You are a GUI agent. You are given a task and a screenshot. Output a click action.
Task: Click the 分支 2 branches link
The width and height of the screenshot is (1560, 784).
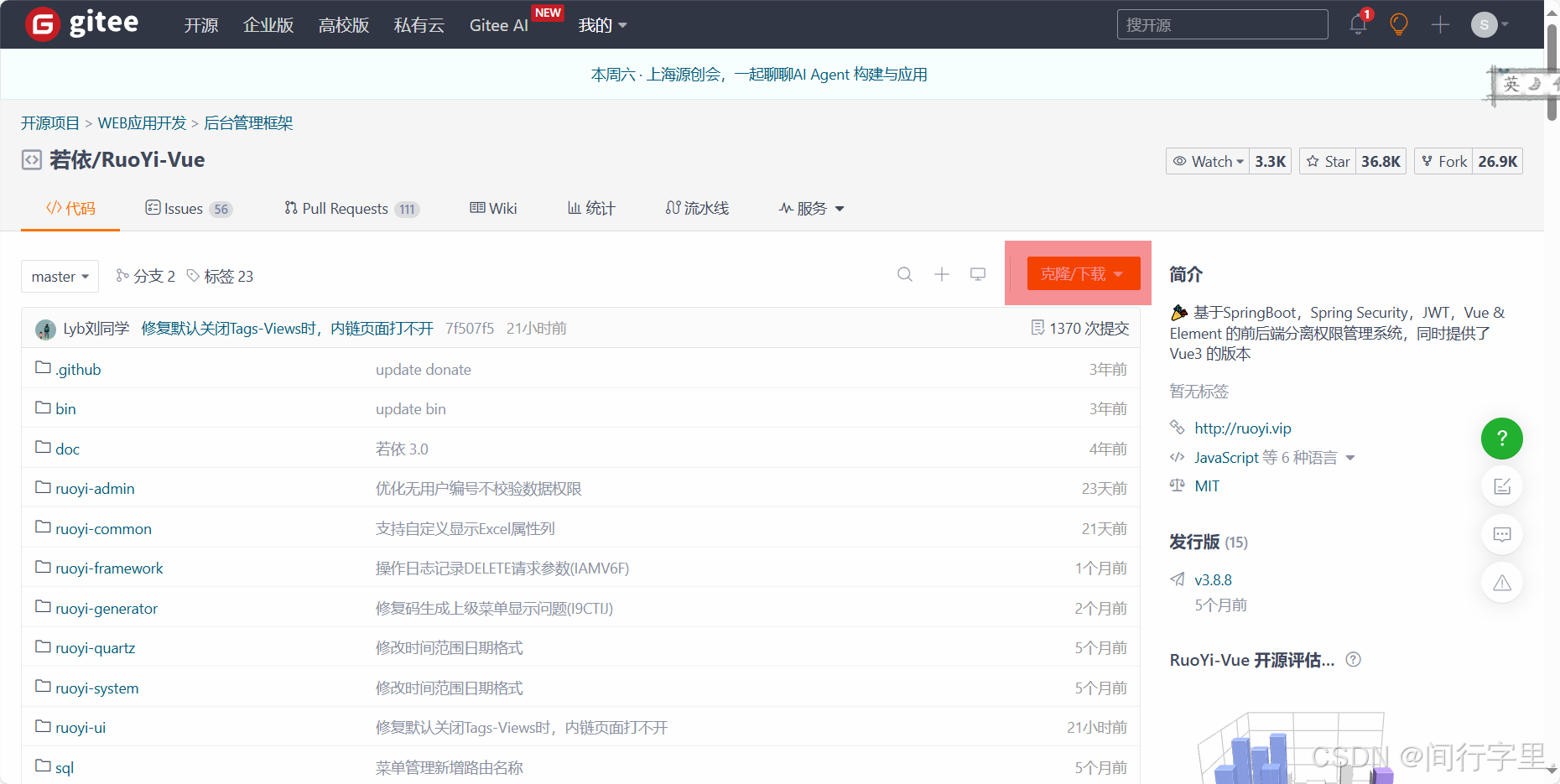(x=145, y=276)
